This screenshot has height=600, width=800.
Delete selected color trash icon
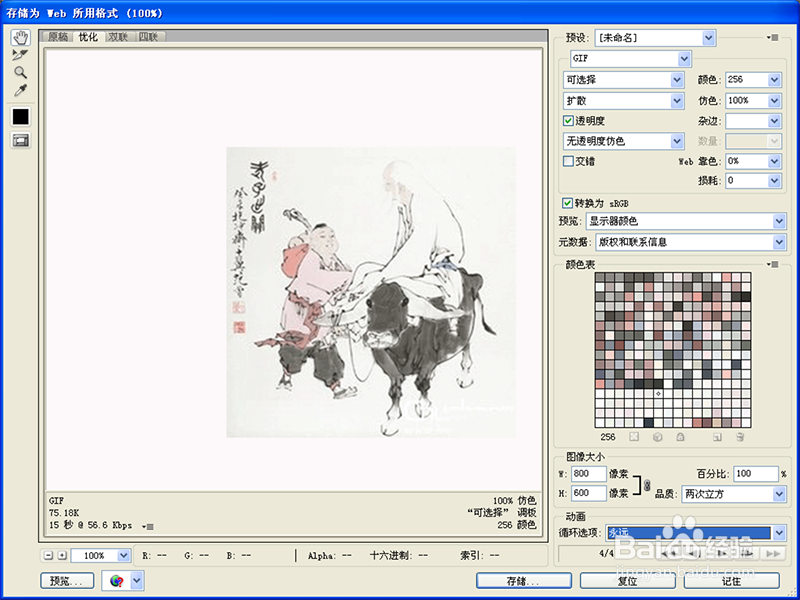(740, 437)
